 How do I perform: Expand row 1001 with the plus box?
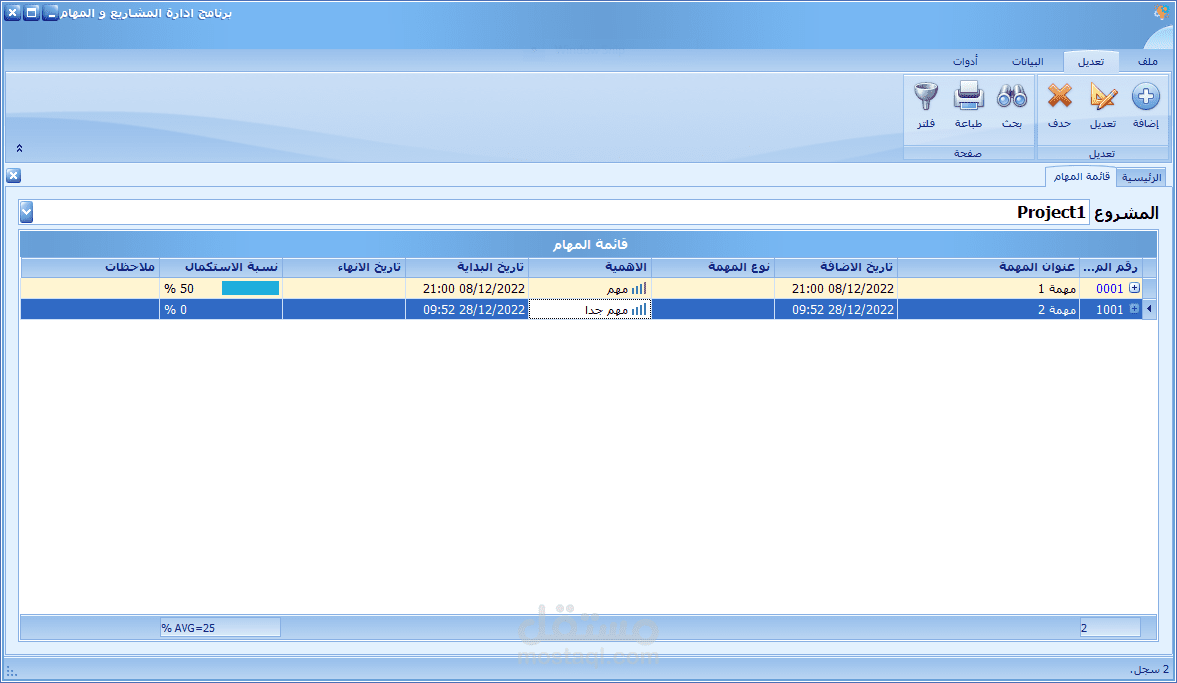[x=1134, y=309]
